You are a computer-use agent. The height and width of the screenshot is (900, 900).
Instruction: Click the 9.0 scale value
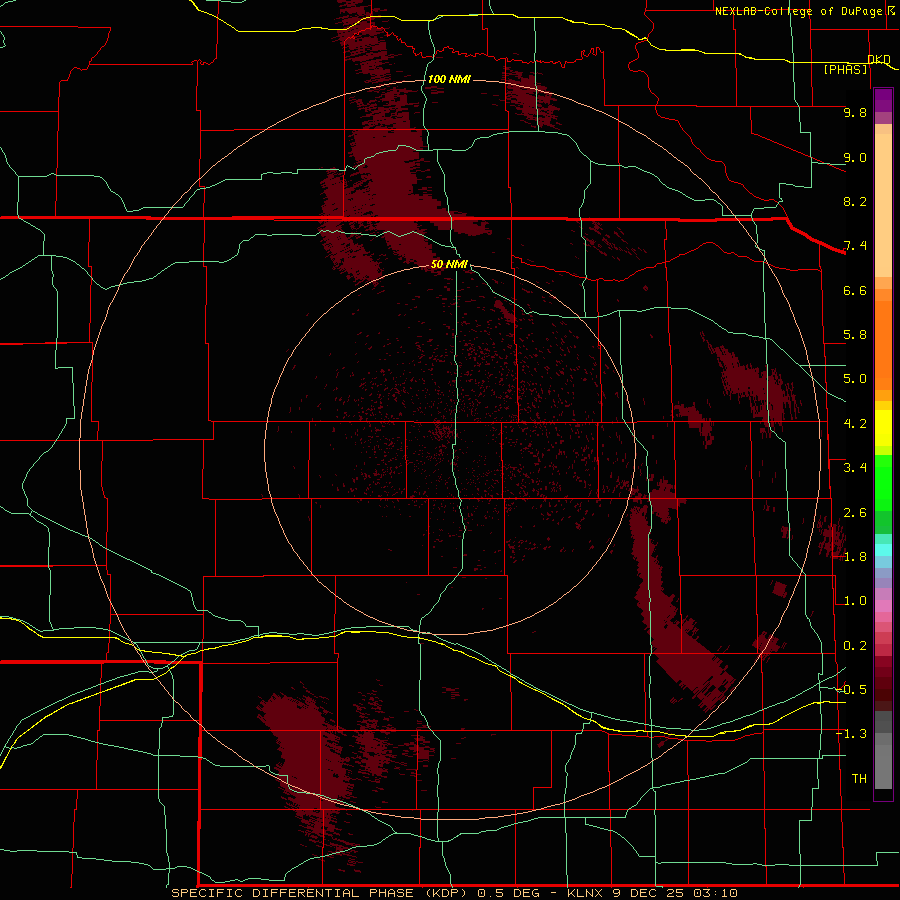pyautogui.click(x=855, y=157)
